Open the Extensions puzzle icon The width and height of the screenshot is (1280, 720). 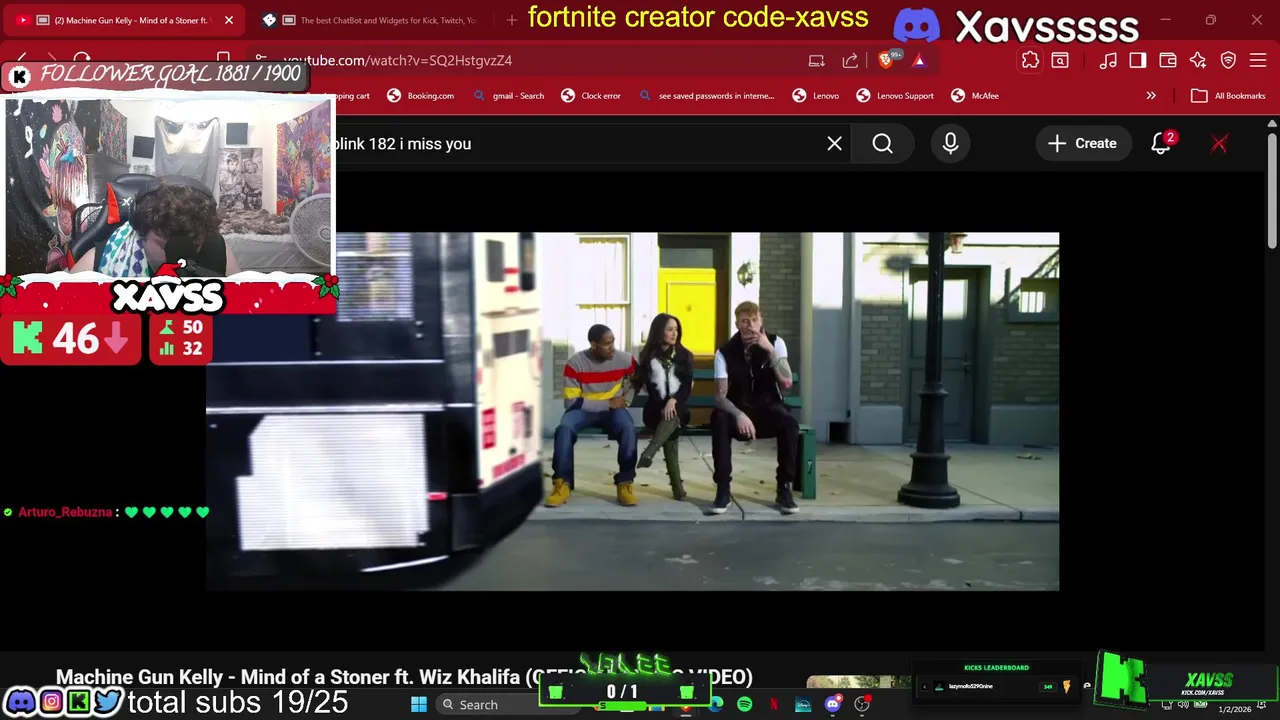[1030, 61]
